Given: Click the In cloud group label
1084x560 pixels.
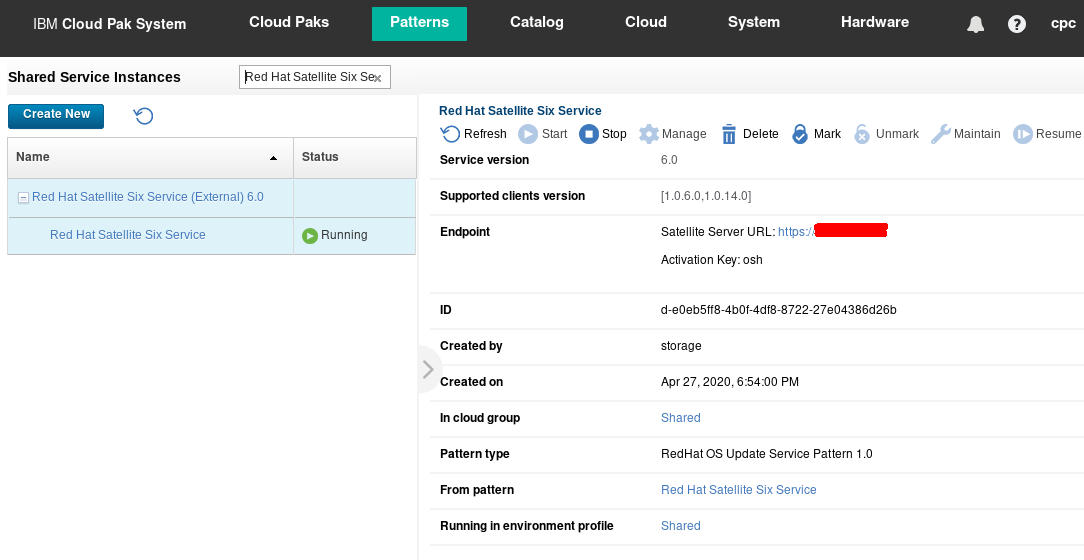Looking at the screenshot, I should tap(480, 418).
